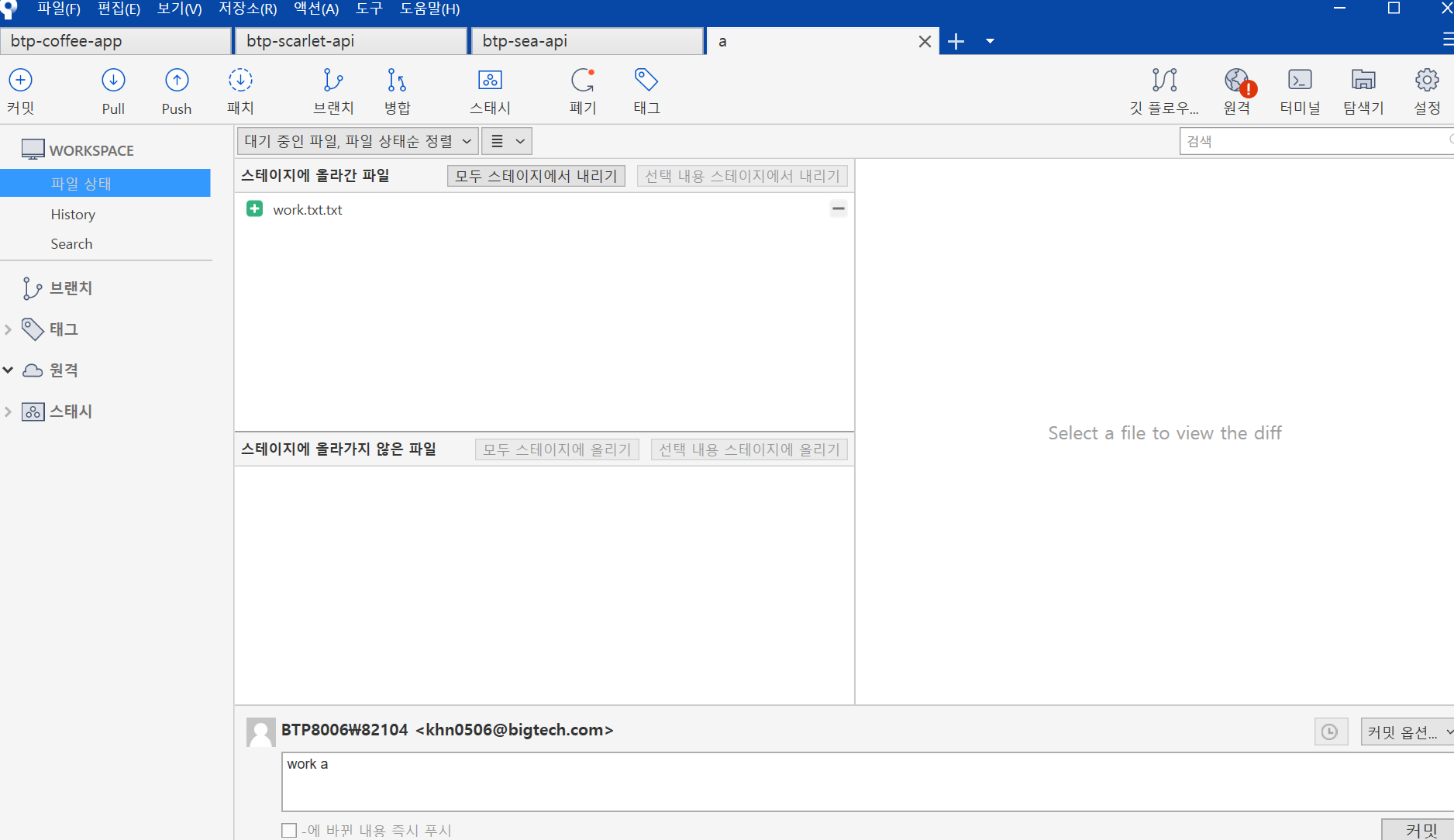Open Git Flow (깃 플로우) toolbar icon
Image resolution: width=1454 pixels, height=840 pixels.
click(x=1164, y=91)
